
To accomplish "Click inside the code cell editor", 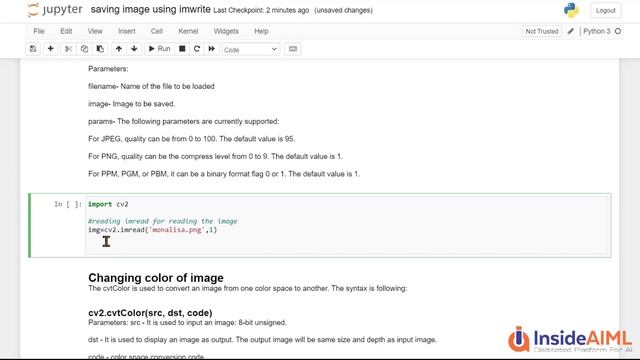I will pyautogui.click(x=347, y=225).
